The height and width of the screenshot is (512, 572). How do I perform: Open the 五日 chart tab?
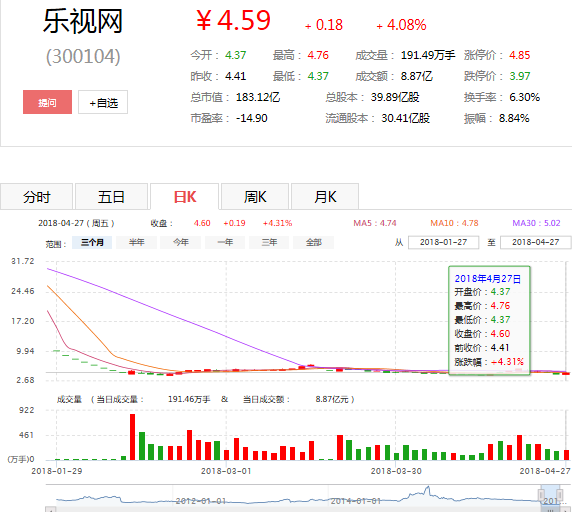tap(111, 197)
